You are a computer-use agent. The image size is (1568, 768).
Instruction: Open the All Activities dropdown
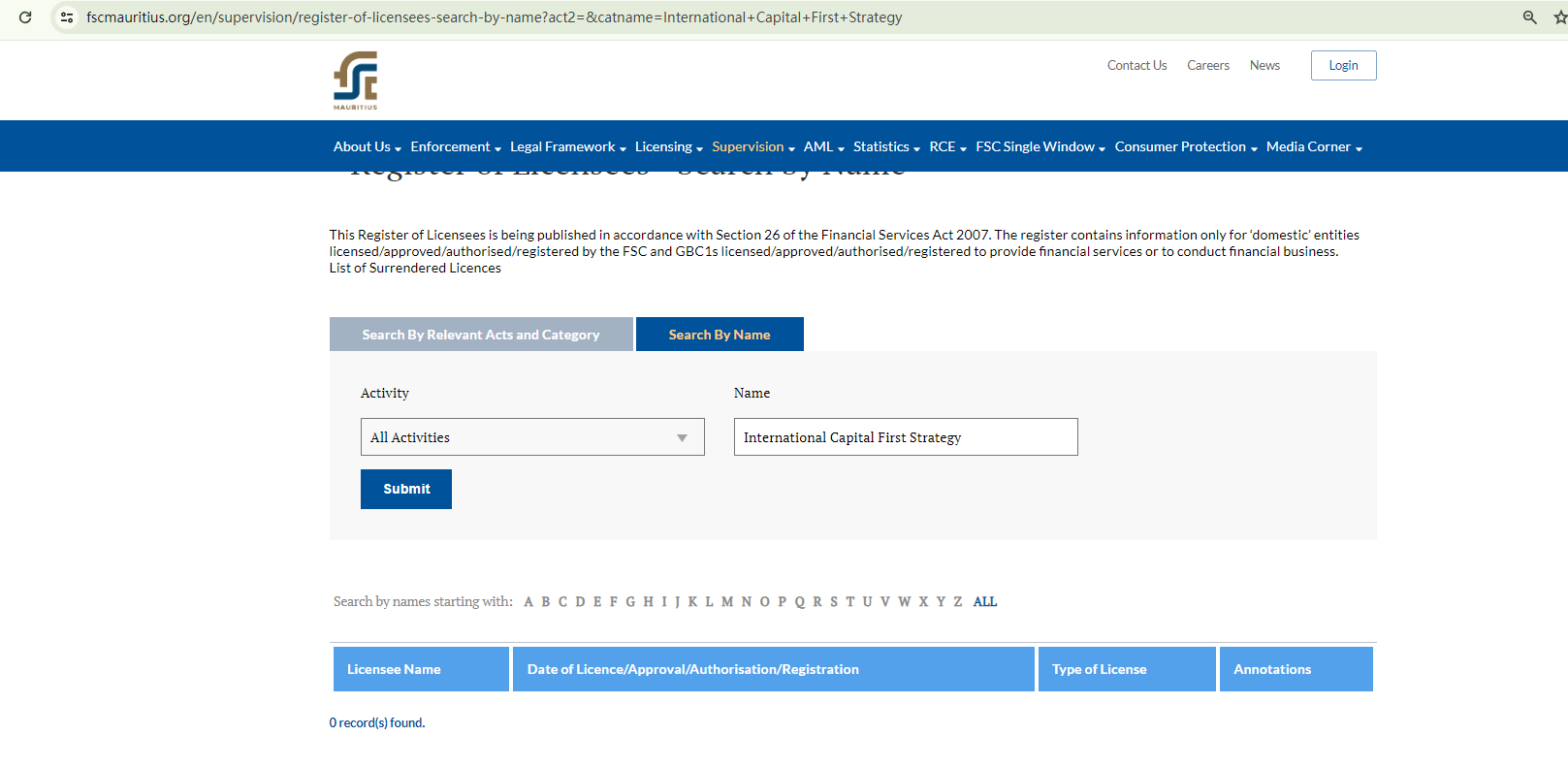tap(532, 437)
